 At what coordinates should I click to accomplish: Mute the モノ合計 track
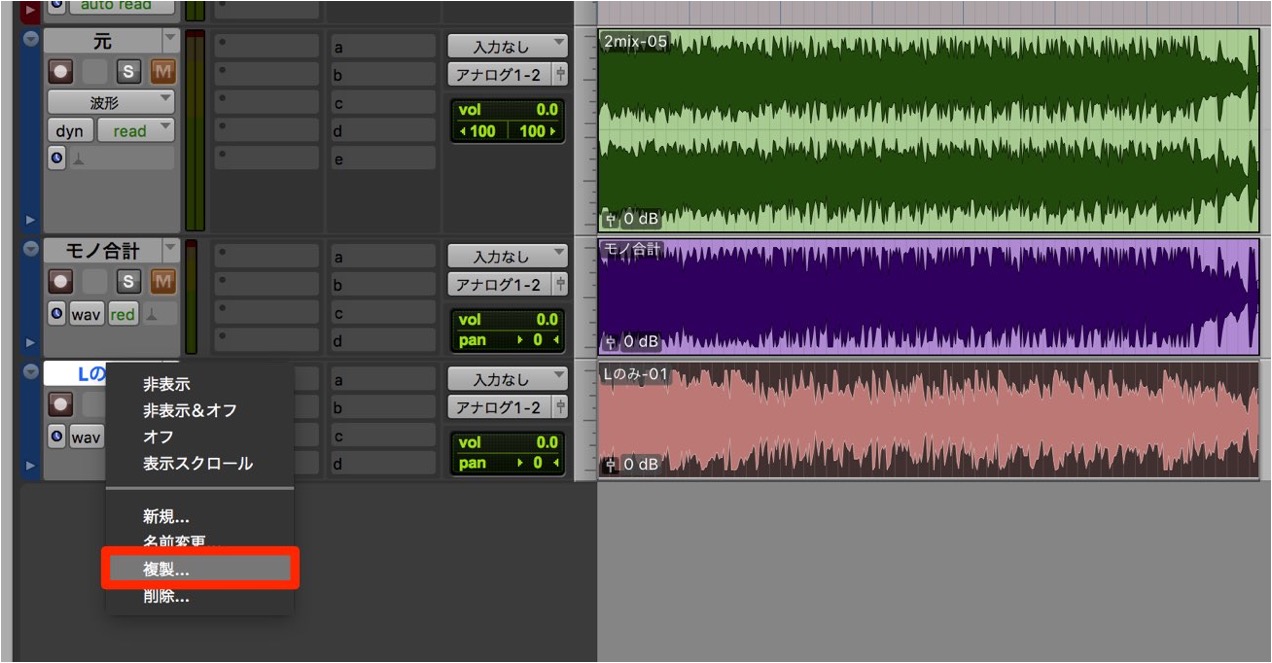tap(162, 282)
